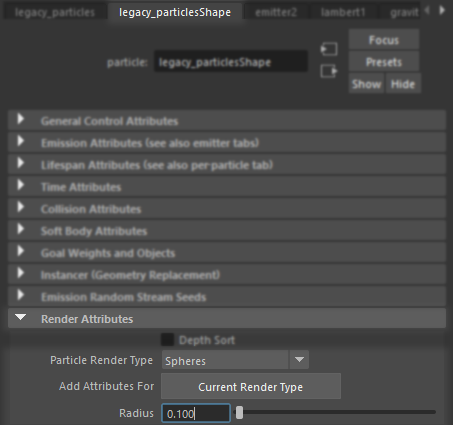Image resolution: width=453 pixels, height=425 pixels.
Task: Collapse the Render Attributes section
Action: pyautogui.click(x=227, y=319)
